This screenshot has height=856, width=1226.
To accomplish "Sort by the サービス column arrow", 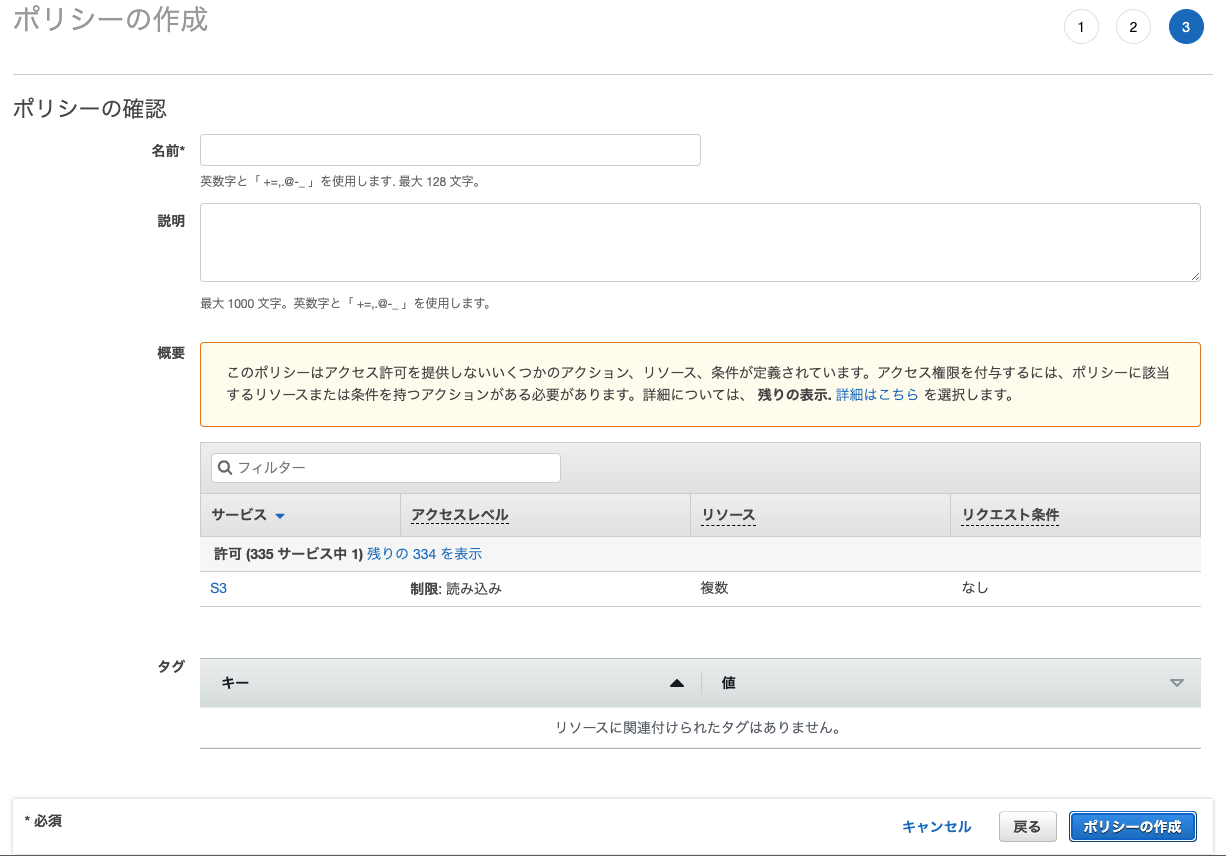I will [280, 516].
